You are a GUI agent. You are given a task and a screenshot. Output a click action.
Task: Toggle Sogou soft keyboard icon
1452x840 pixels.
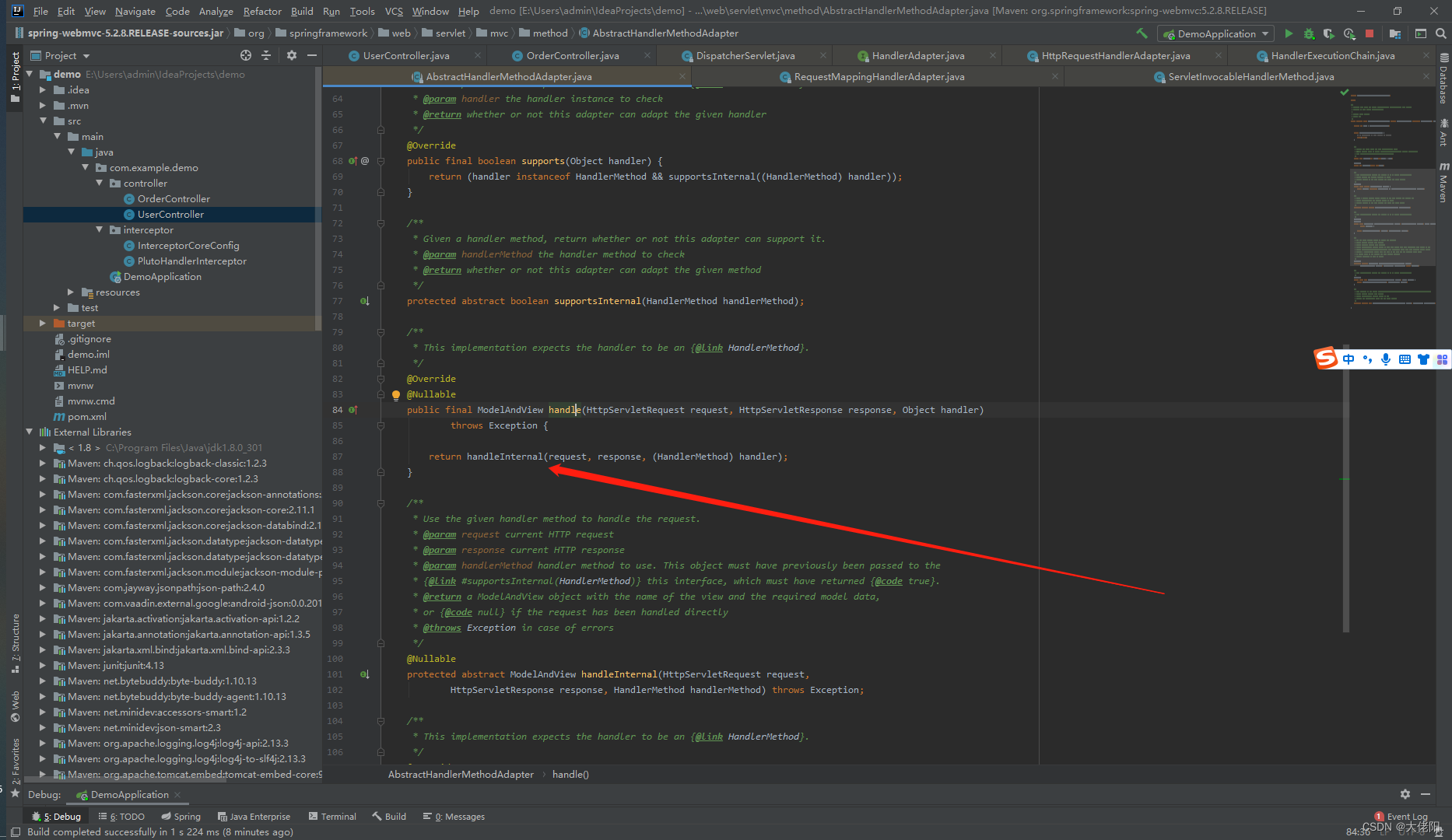point(1405,359)
